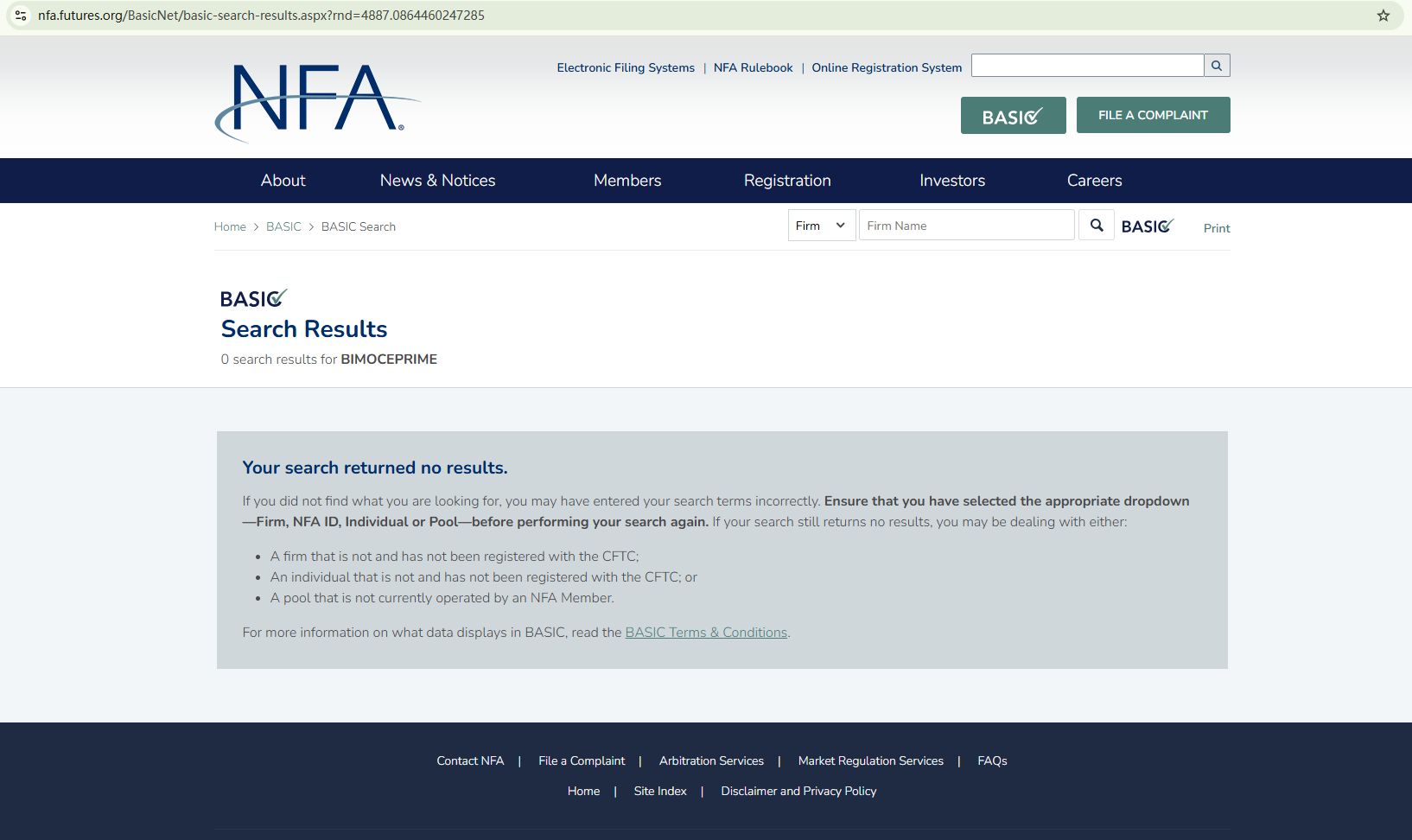Open the Registration menu

click(x=787, y=181)
